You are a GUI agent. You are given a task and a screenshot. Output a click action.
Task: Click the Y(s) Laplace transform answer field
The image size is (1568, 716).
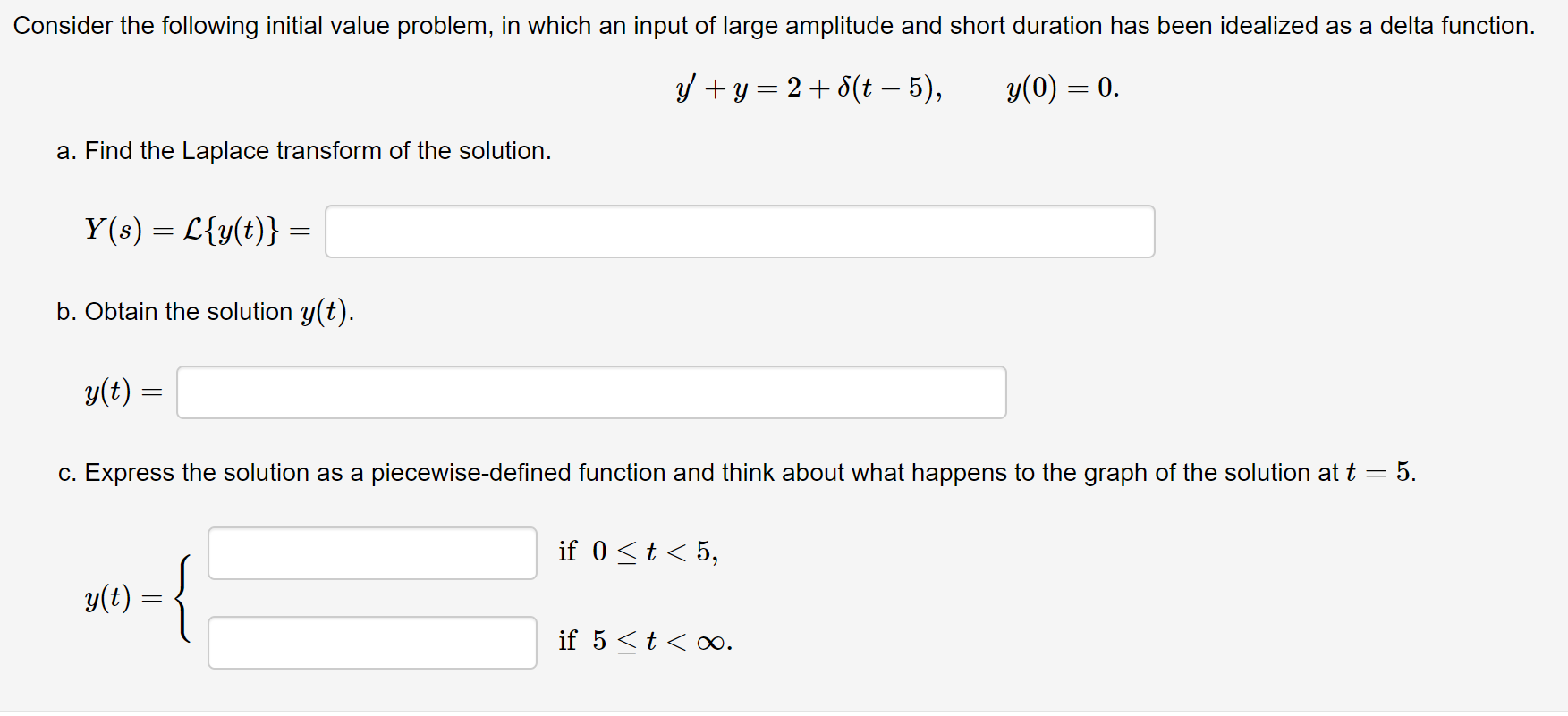[x=740, y=232]
